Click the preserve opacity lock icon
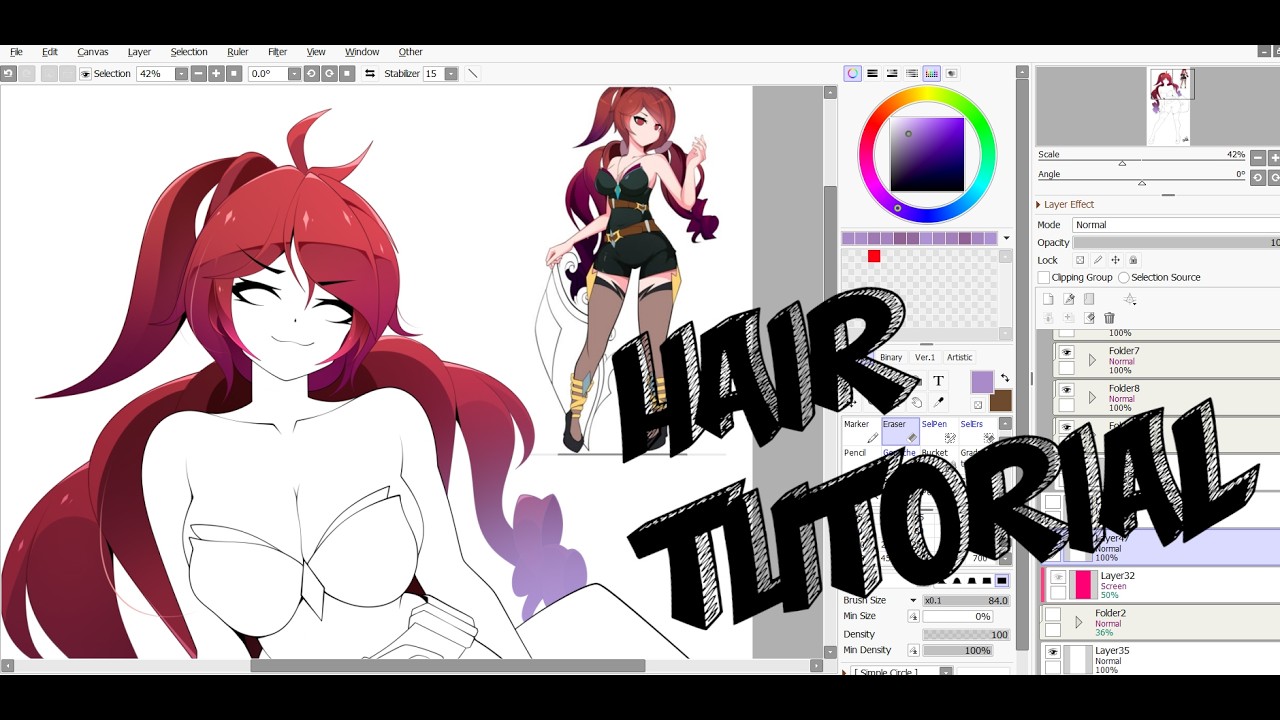The width and height of the screenshot is (1280, 720). point(1079,260)
